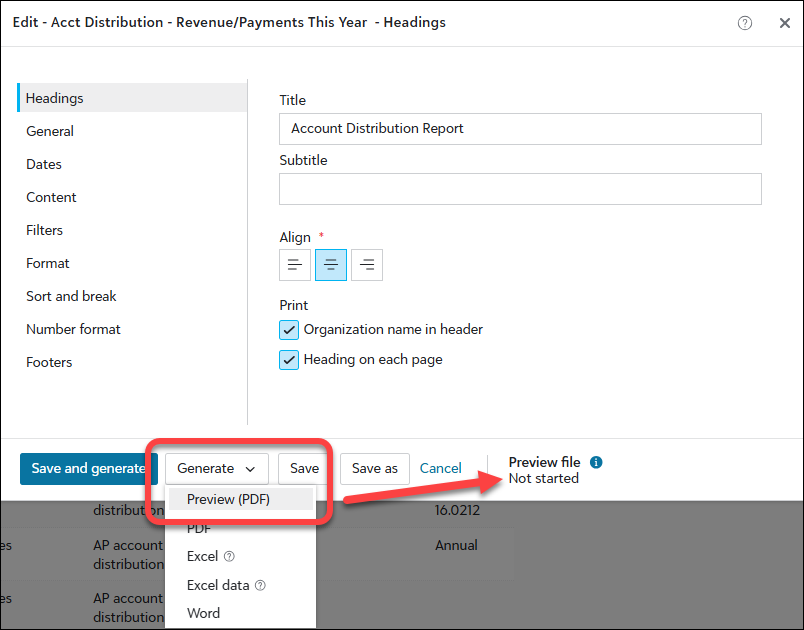The image size is (804, 630).
Task: Click help icon next to Excel option
Action: (229, 557)
